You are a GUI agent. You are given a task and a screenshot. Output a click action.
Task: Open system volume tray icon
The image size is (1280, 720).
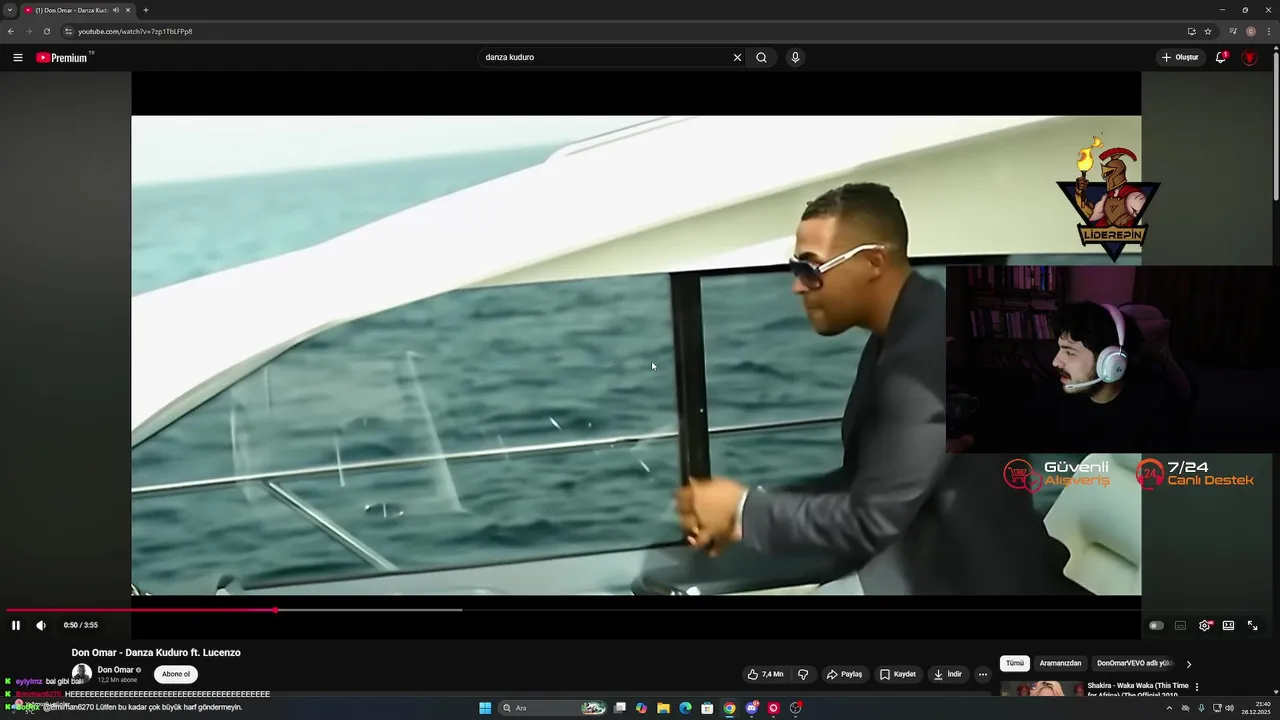tap(1229, 708)
